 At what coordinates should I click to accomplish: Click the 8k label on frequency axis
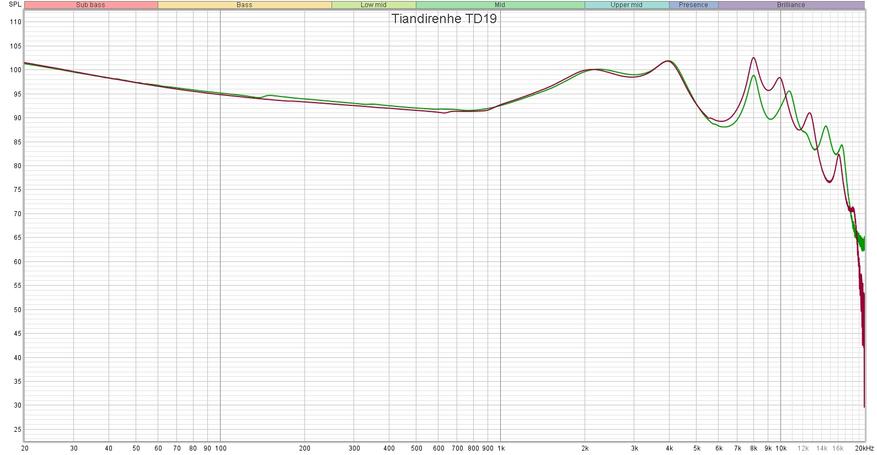click(x=753, y=448)
